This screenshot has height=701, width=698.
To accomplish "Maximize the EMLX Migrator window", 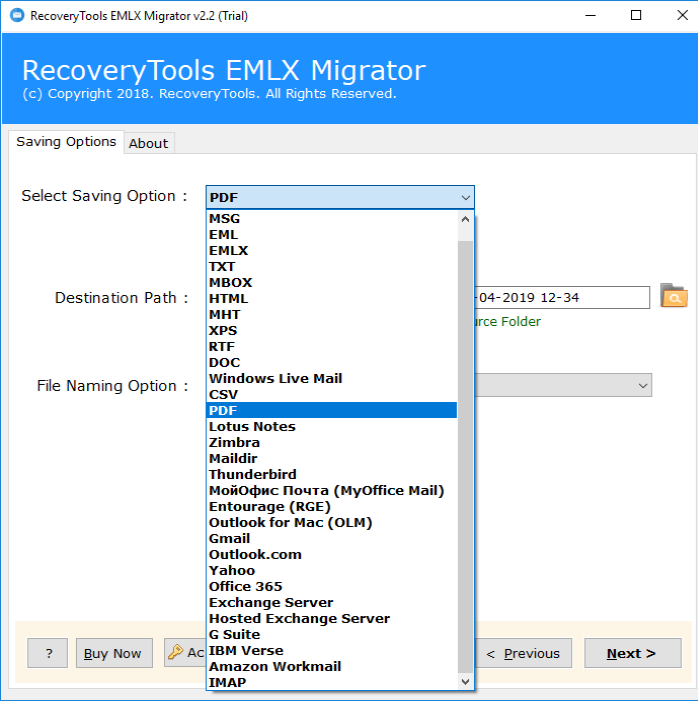I will (x=636, y=16).
